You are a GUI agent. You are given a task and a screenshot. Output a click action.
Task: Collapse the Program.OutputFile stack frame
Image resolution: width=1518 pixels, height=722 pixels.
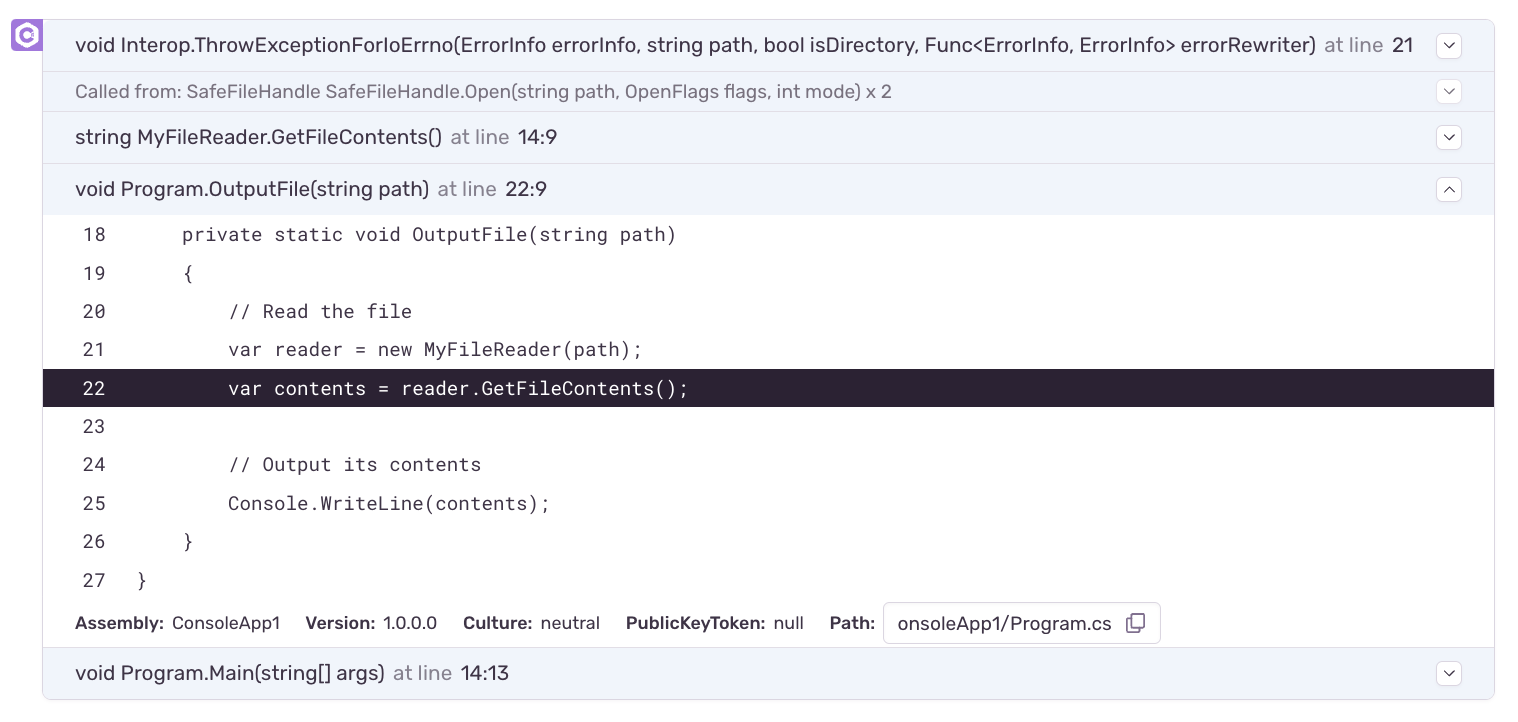tap(1449, 189)
